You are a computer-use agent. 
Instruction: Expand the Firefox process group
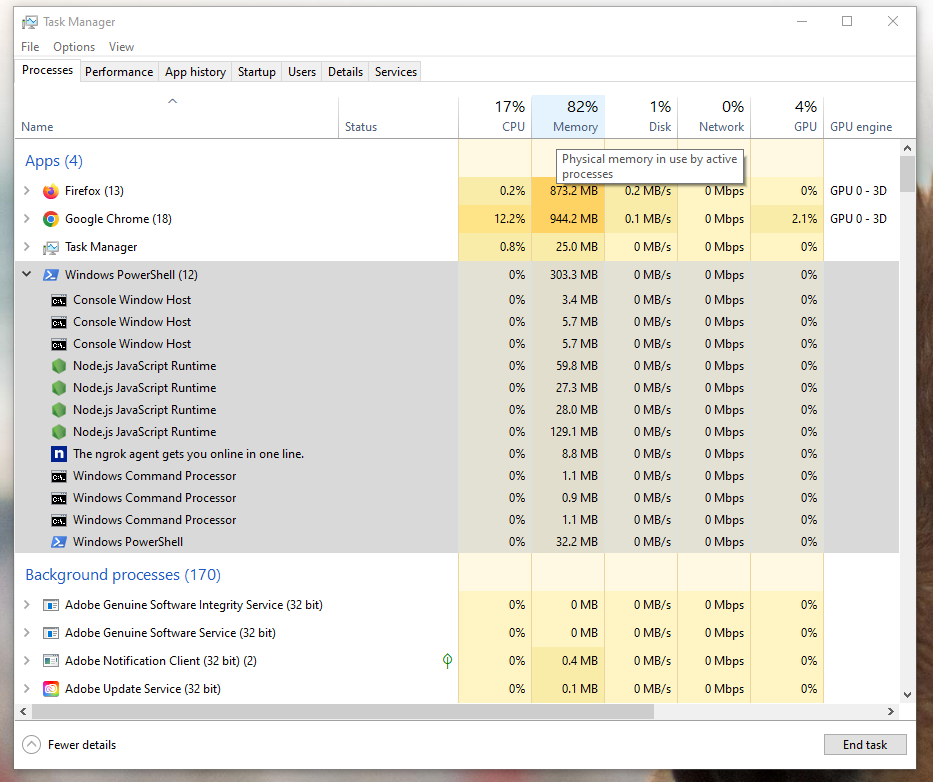(x=25, y=191)
